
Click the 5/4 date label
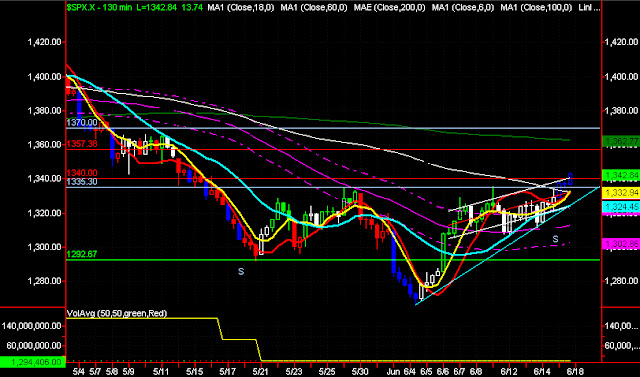[79, 373]
